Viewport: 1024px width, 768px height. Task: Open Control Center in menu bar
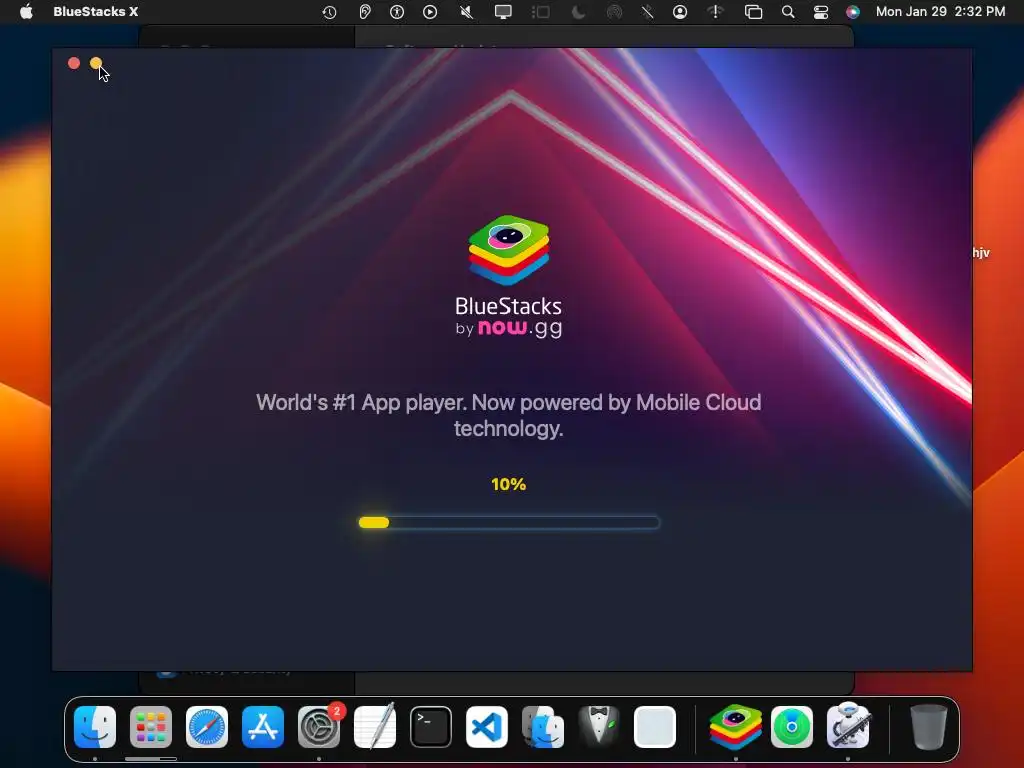point(821,12)
